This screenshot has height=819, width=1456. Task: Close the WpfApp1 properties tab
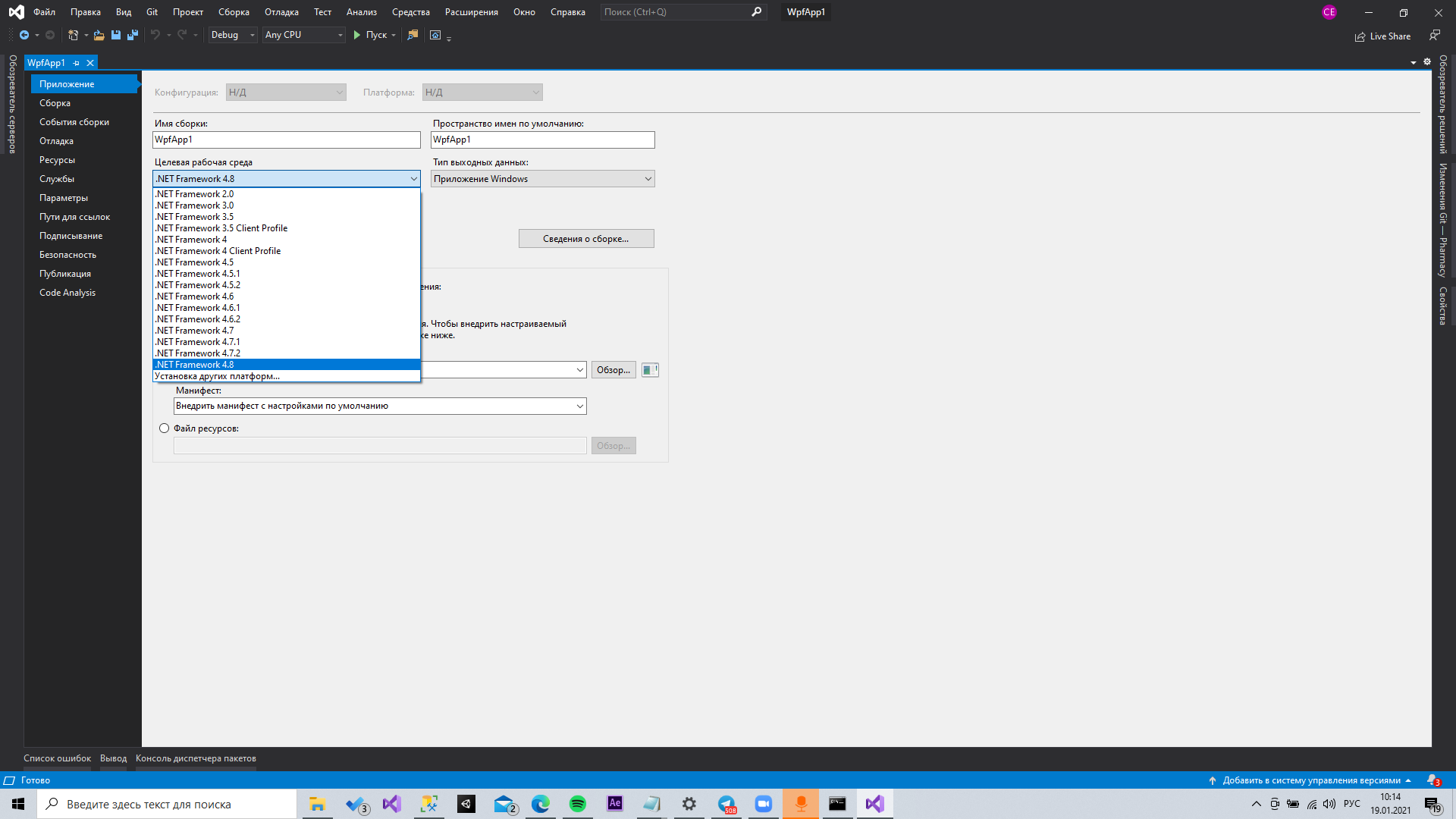[x=90, y=63]
